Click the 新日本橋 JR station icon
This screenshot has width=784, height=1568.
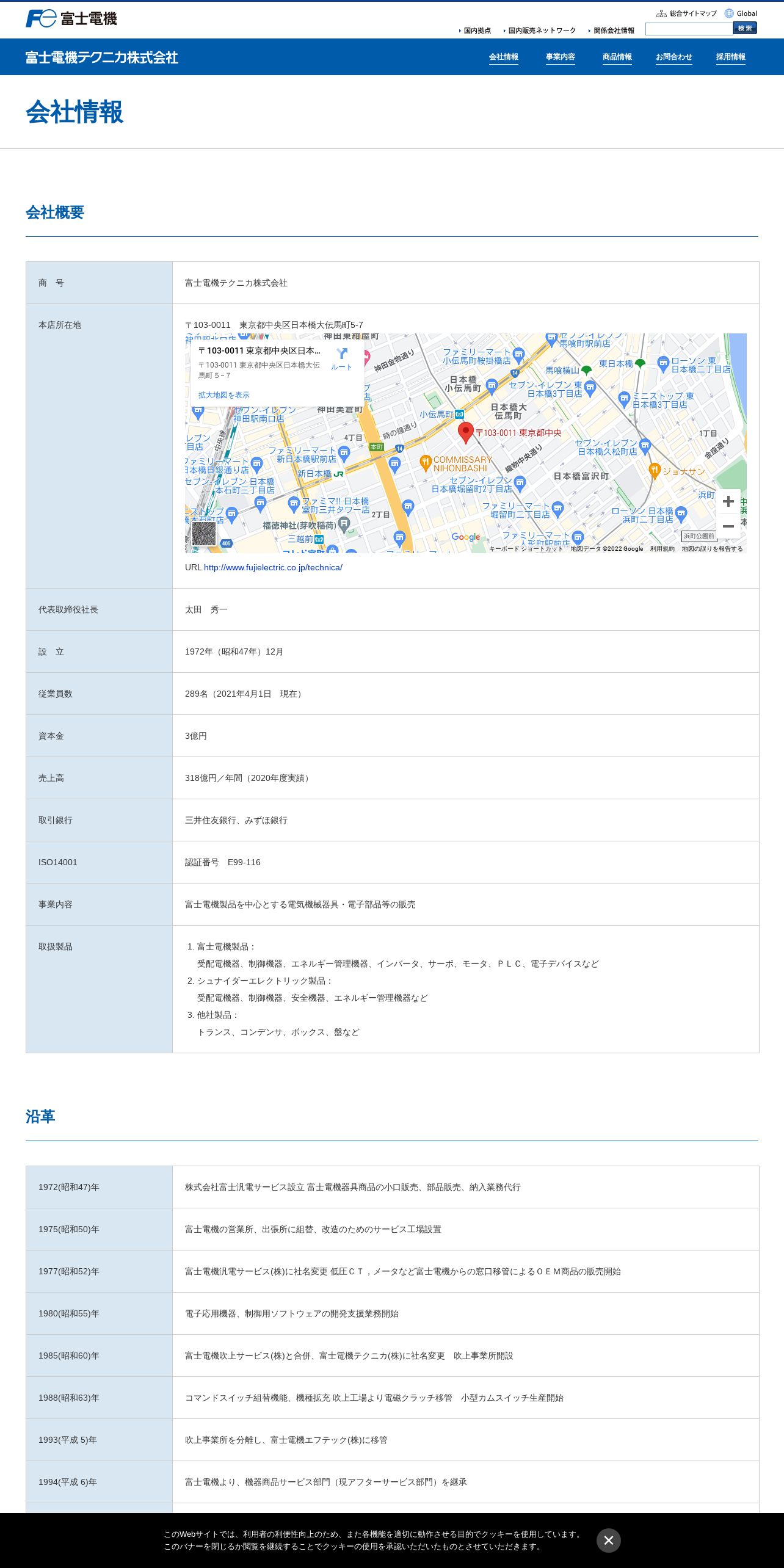tap(338, 474)
